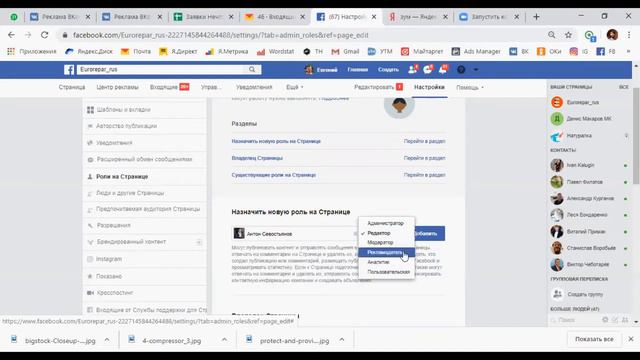Open options for bigstock-Closeup download

coord(107,340)
